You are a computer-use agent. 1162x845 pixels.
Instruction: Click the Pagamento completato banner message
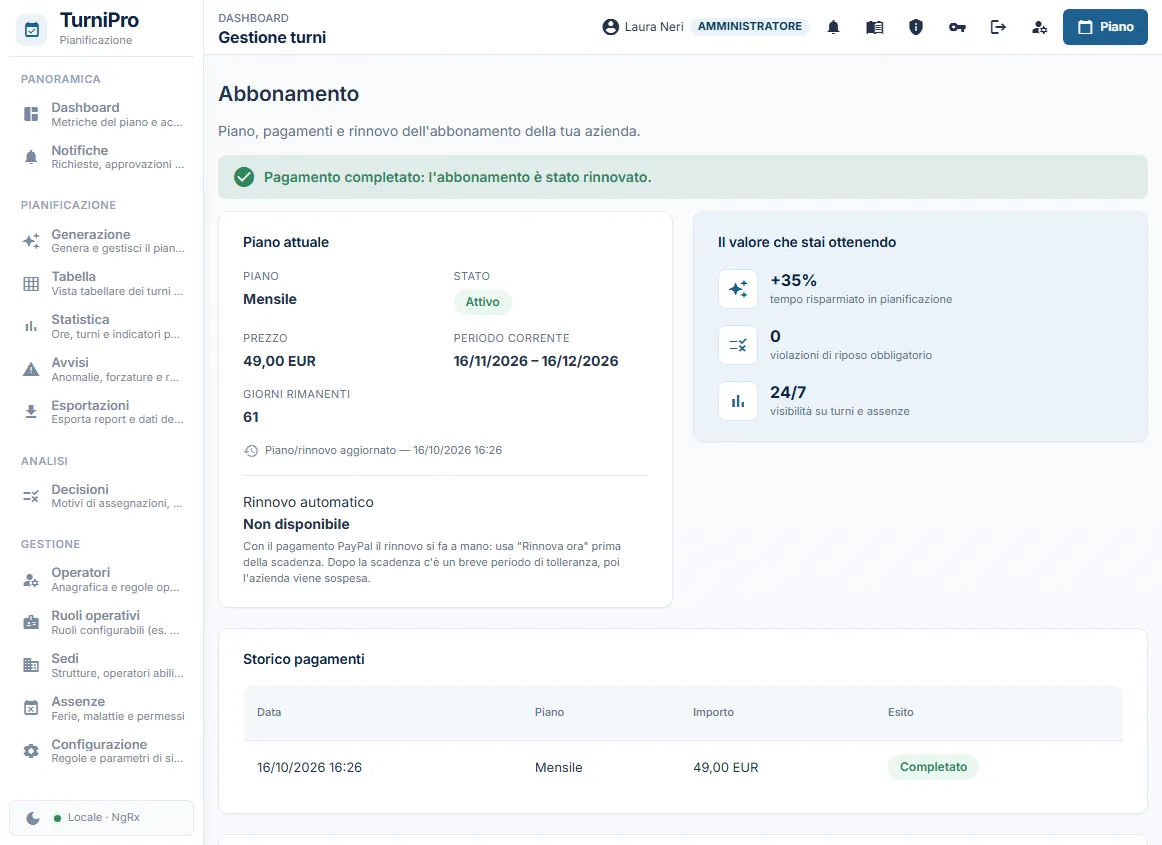[x=457, y=177]
